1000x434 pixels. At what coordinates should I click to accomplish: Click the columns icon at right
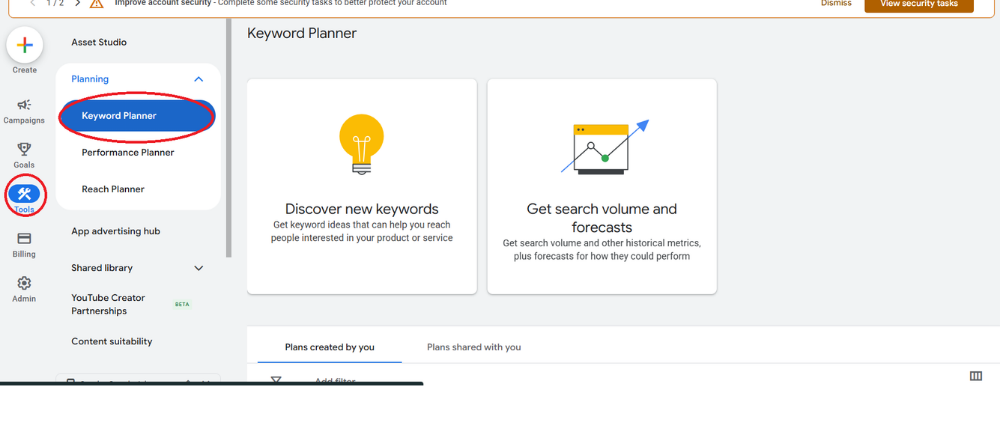976,376
